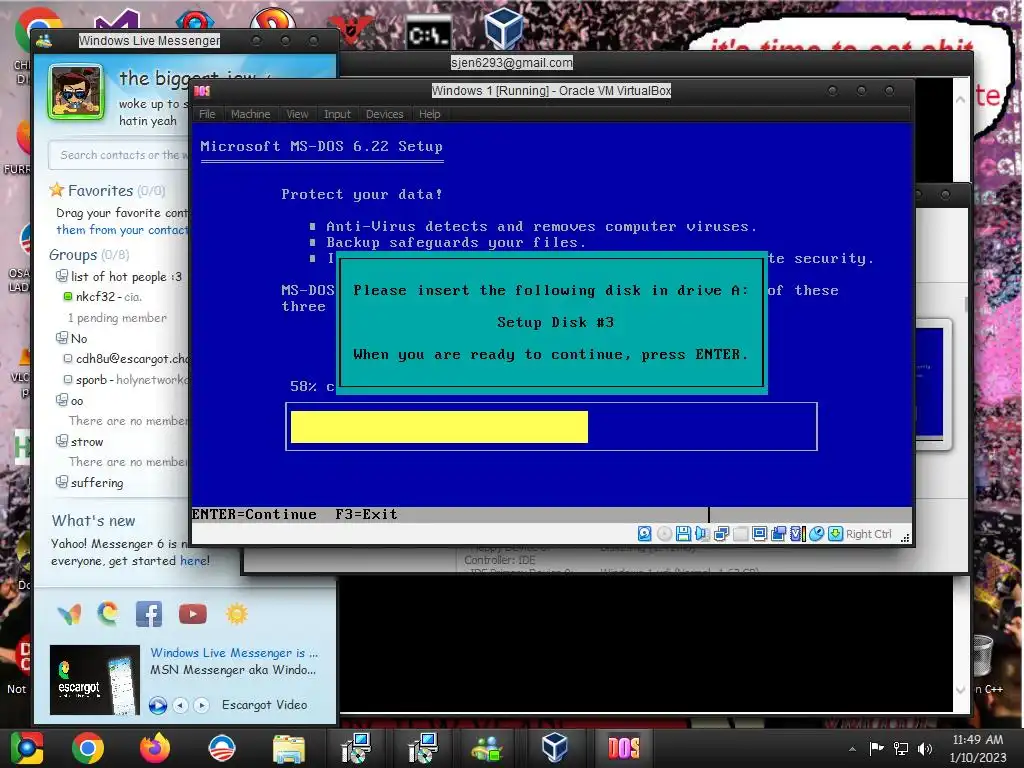The image size is (1024, 768).
Task: Click ENTER=Continue in the DOS status line
Action: (x=254, y=514)
